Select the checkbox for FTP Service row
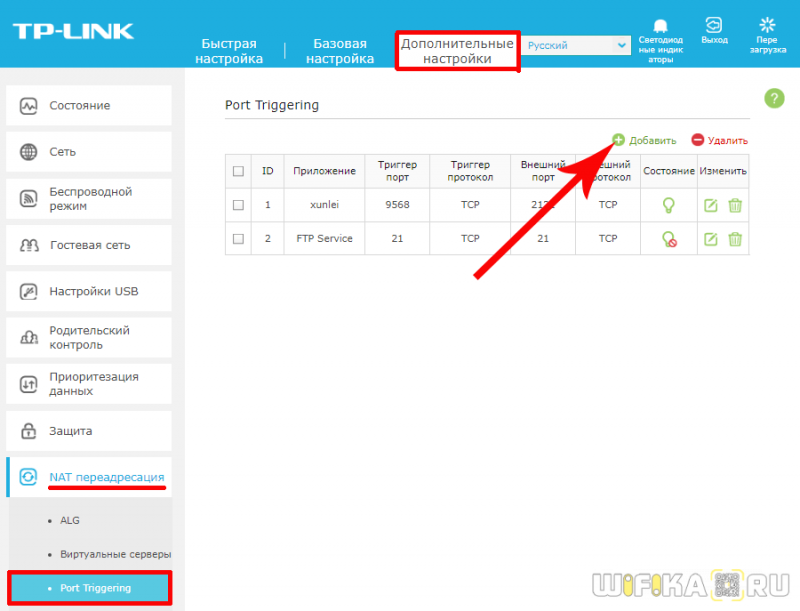Viewport: 800px width, 611px height. tap(238, 238)
